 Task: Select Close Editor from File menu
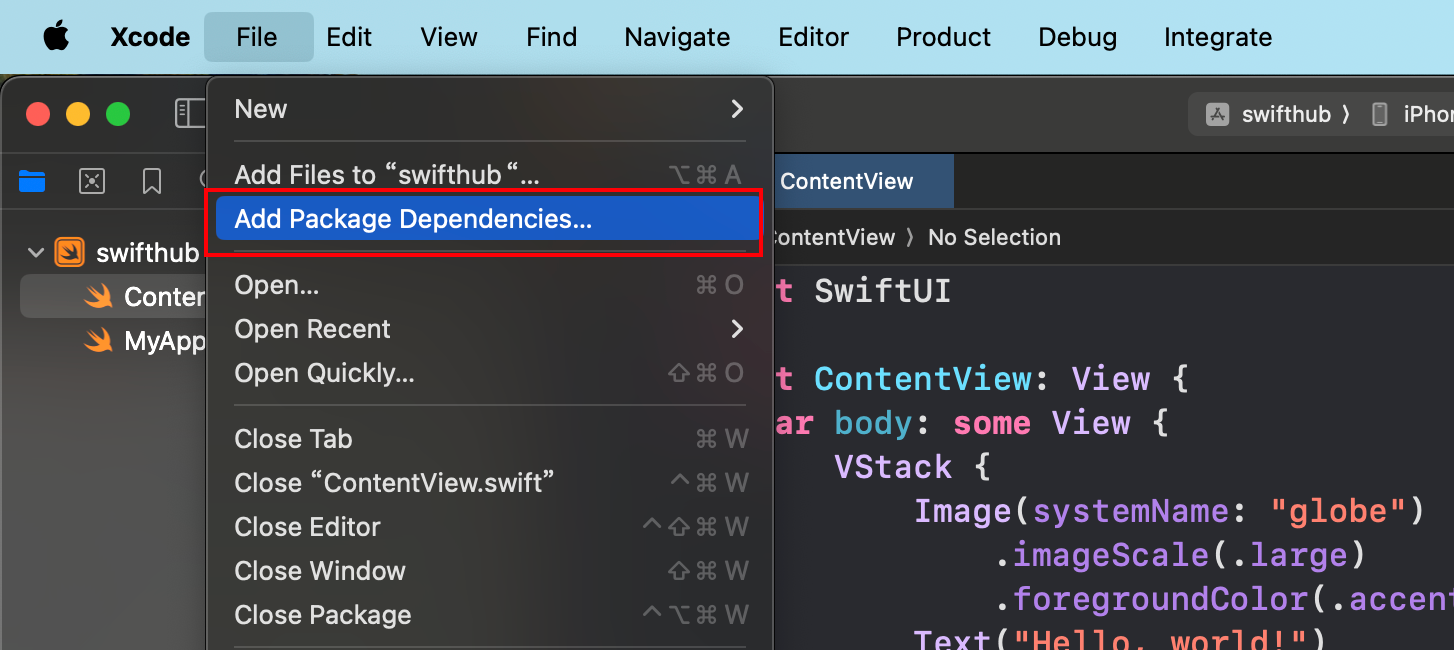coord(307,527)
